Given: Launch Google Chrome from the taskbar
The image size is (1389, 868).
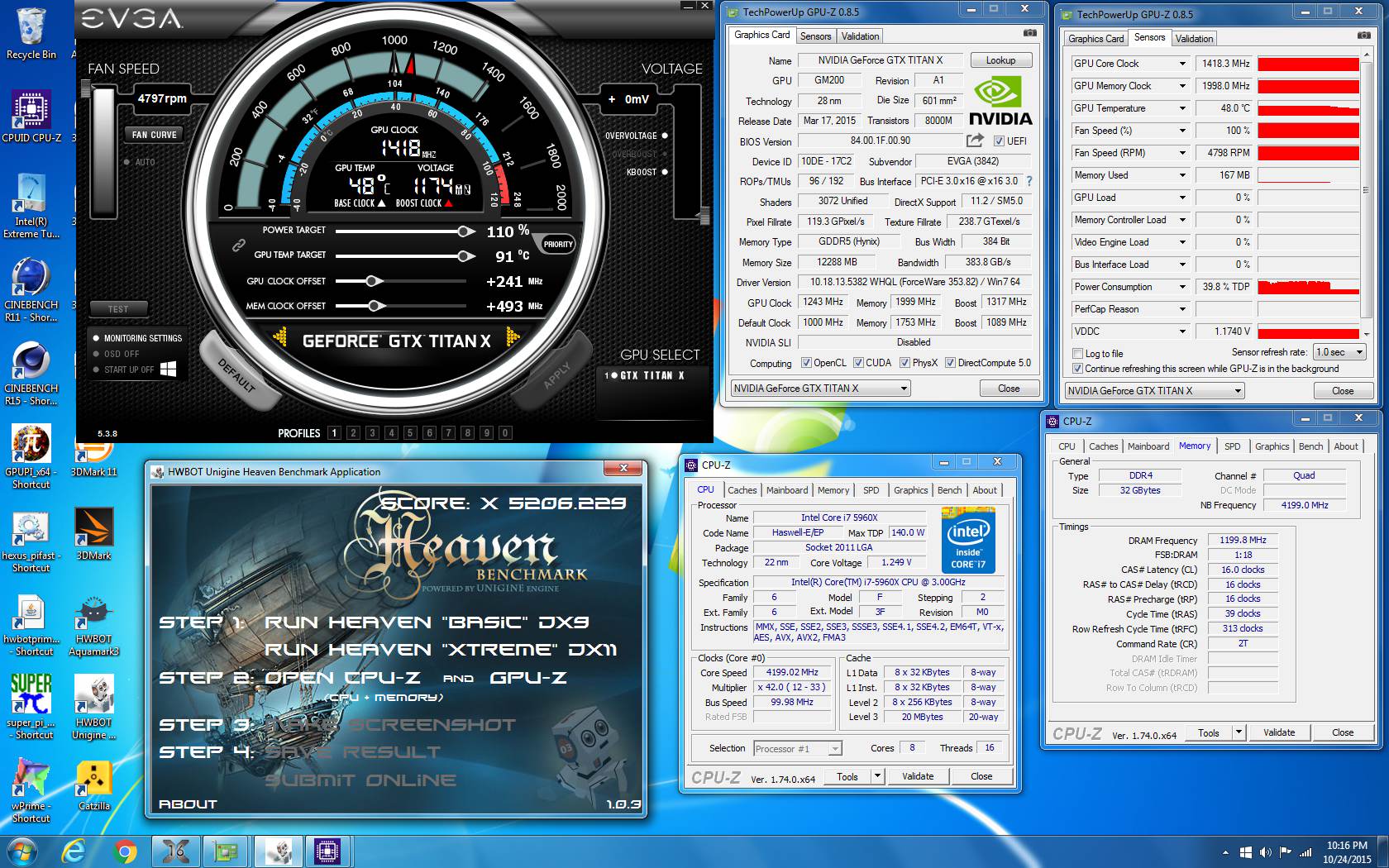Looking at the screenshot, I should pyautogui.click(x=126, y=851).
